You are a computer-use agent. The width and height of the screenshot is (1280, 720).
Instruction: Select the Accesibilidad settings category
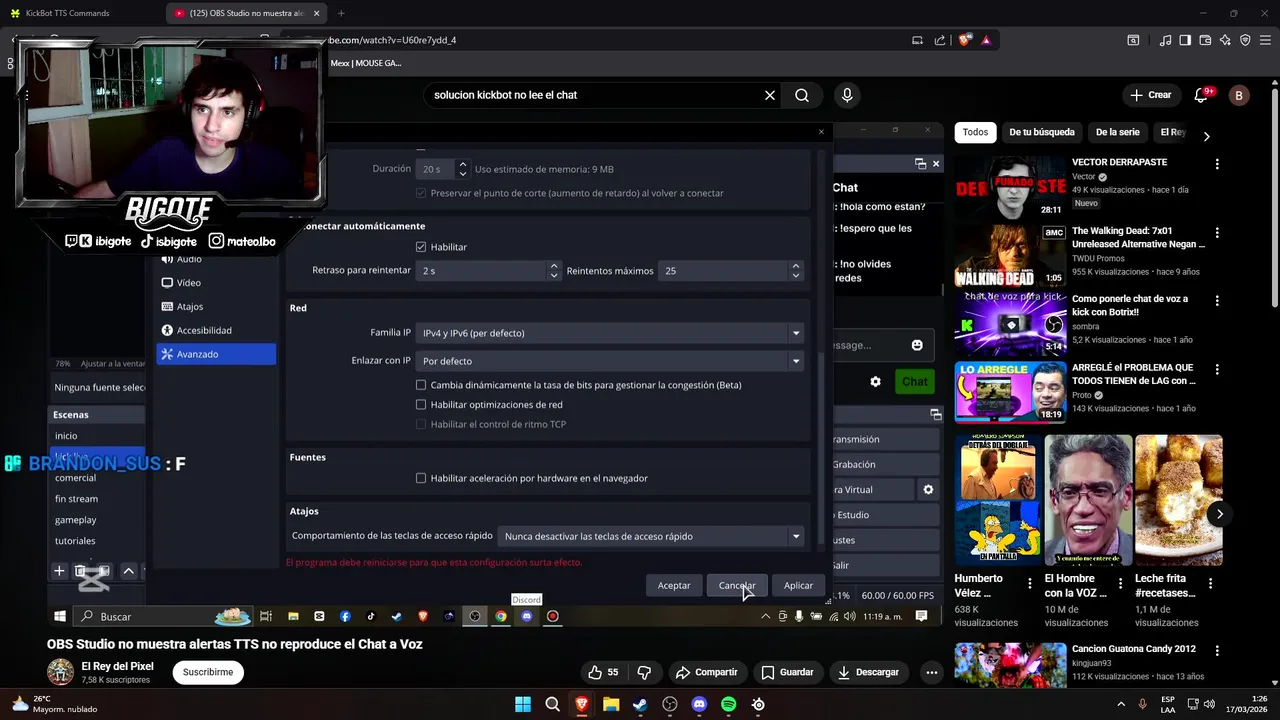point(216,330)
